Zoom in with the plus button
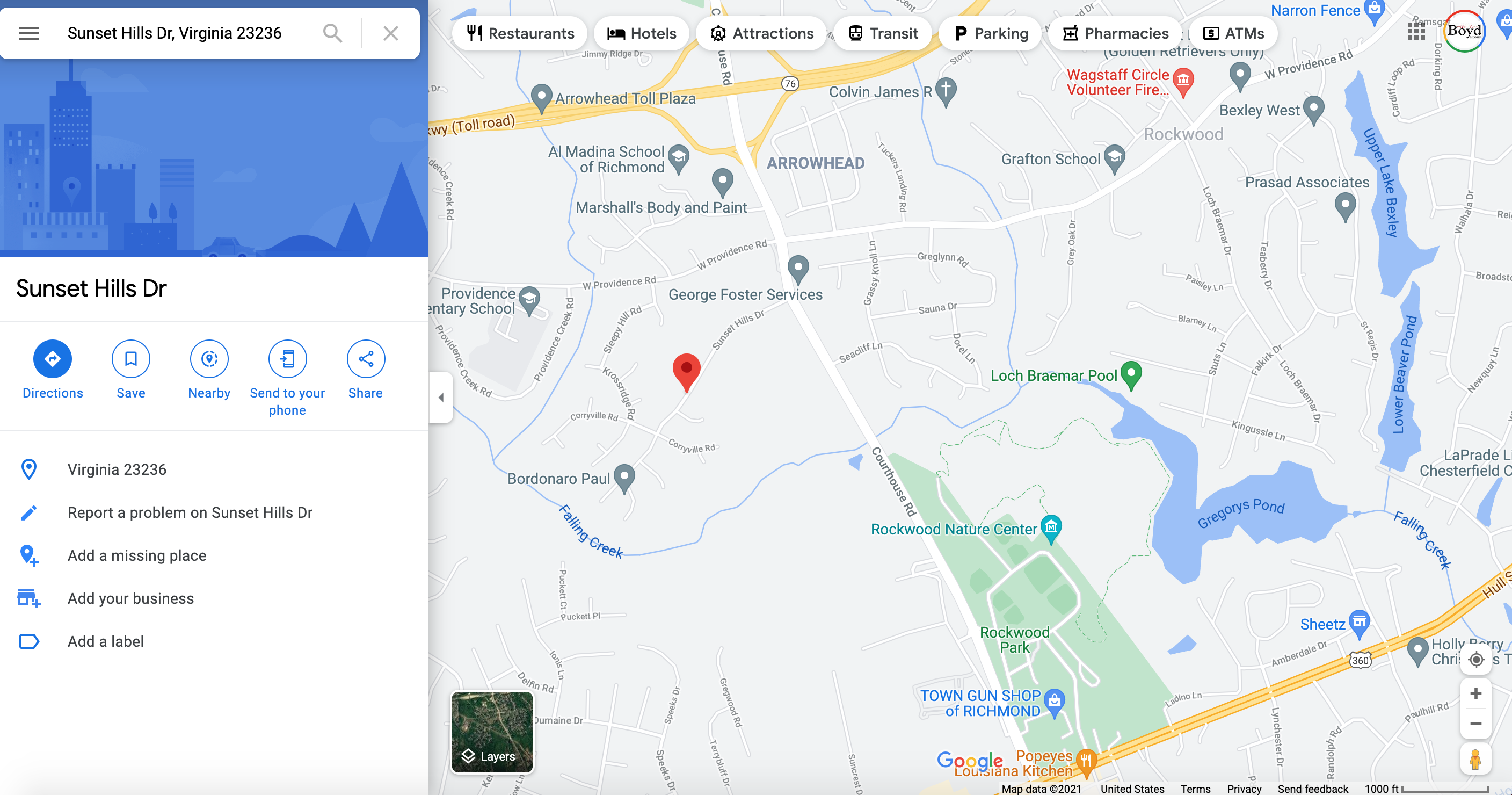1512x795 pixels. point(1475,693)
